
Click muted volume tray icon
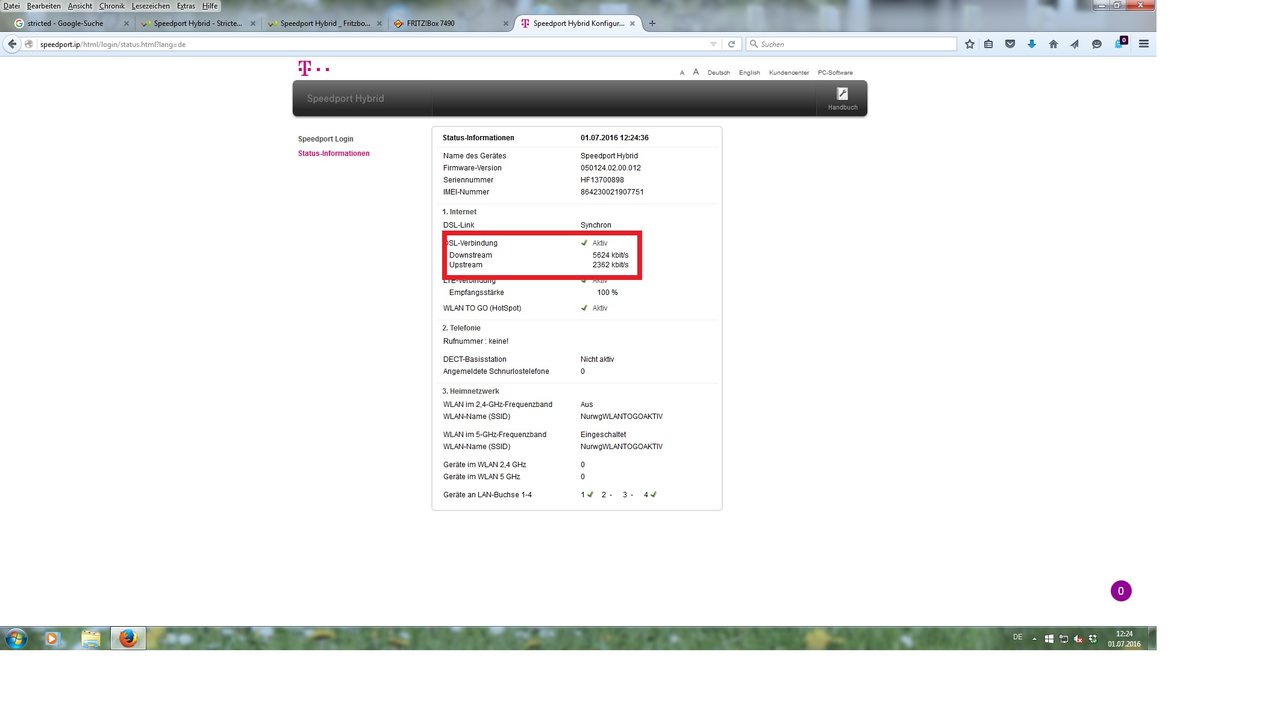coord(1078,638)
